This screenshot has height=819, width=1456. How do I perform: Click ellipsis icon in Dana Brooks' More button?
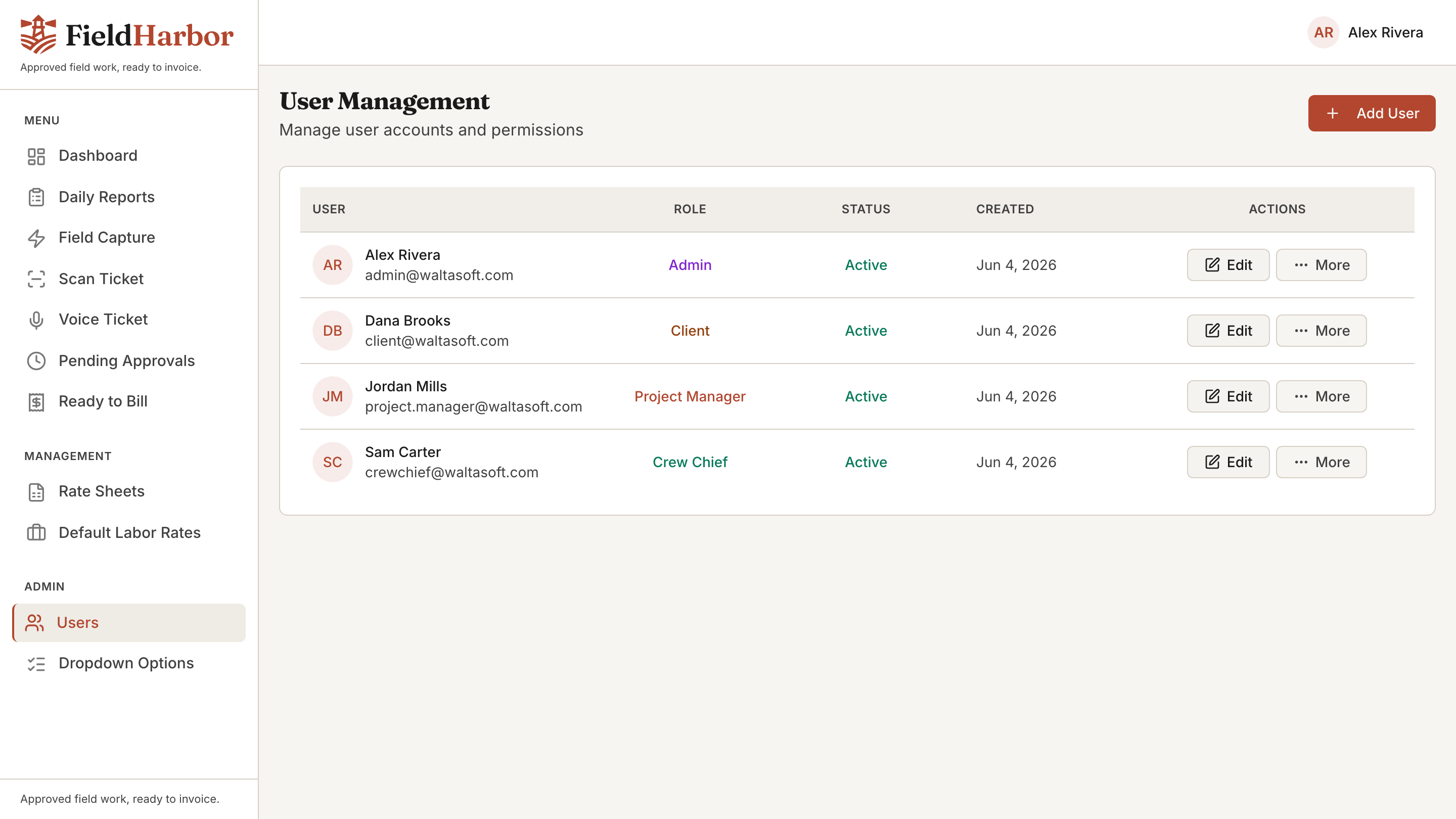point(1301,331)
